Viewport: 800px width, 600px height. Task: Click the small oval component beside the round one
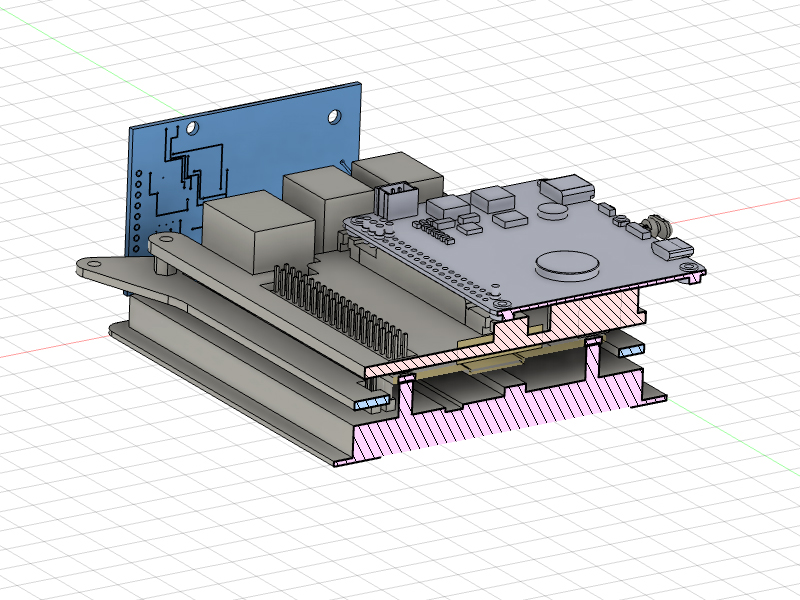(552, 211)
